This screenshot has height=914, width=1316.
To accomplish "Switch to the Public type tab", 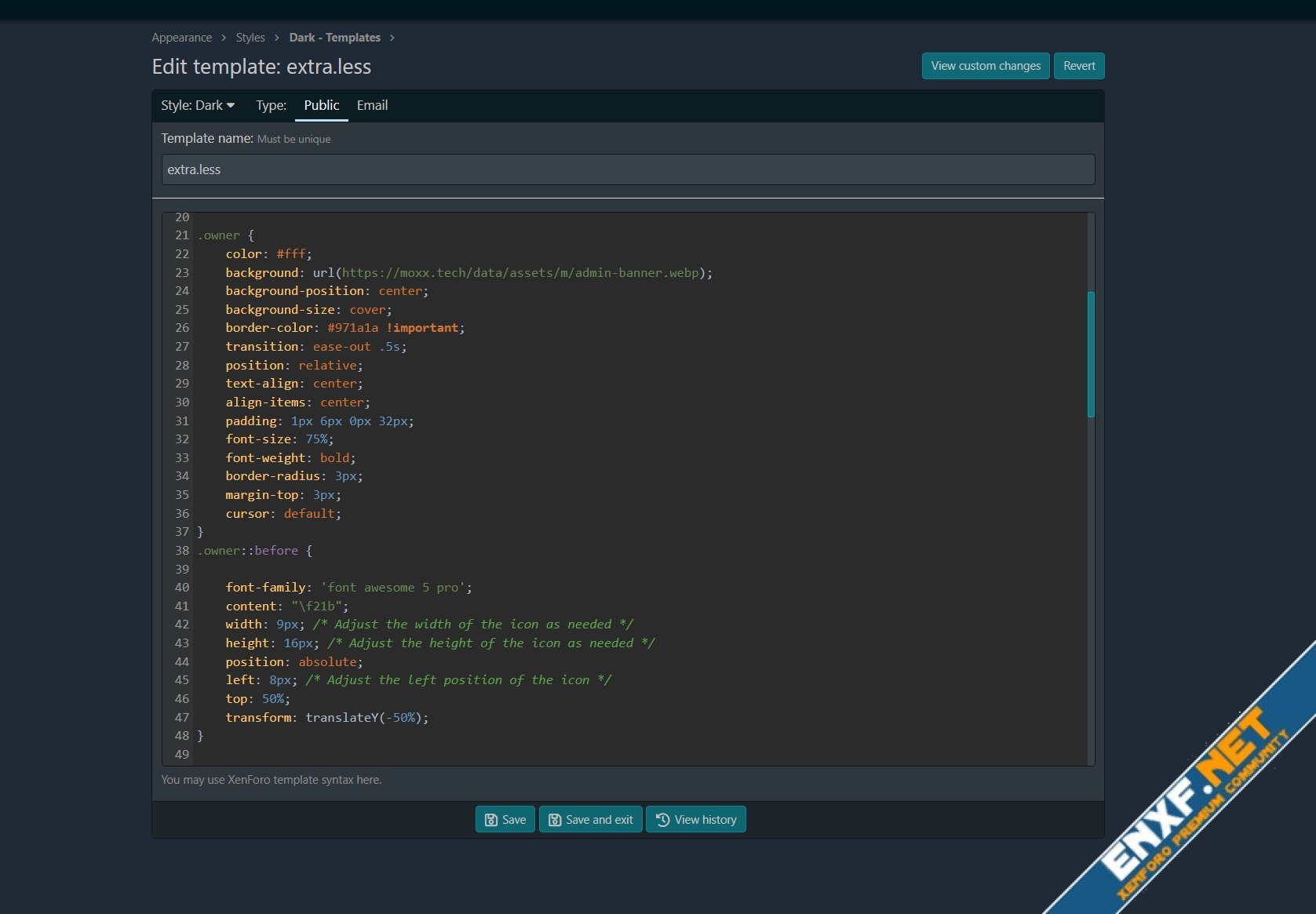I will pos(321,105).
